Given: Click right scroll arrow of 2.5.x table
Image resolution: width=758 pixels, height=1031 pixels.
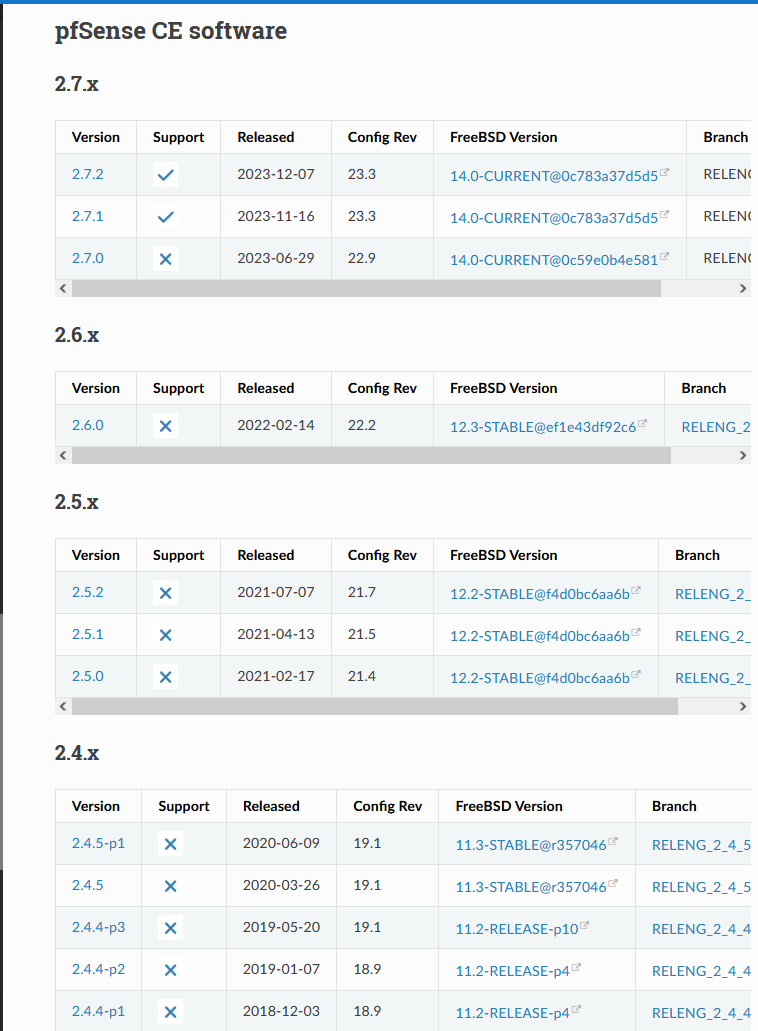Looking at the screenshot, I should click(x=743, y=706).
